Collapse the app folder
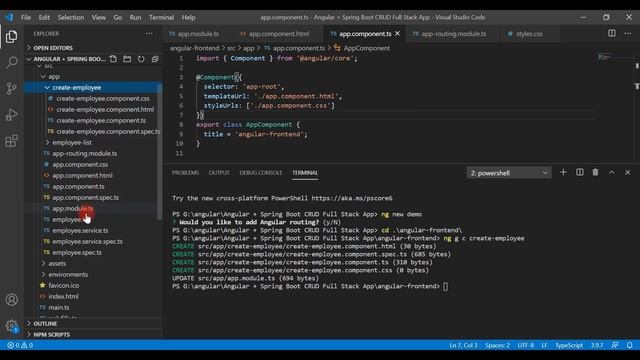 [54, 76]
